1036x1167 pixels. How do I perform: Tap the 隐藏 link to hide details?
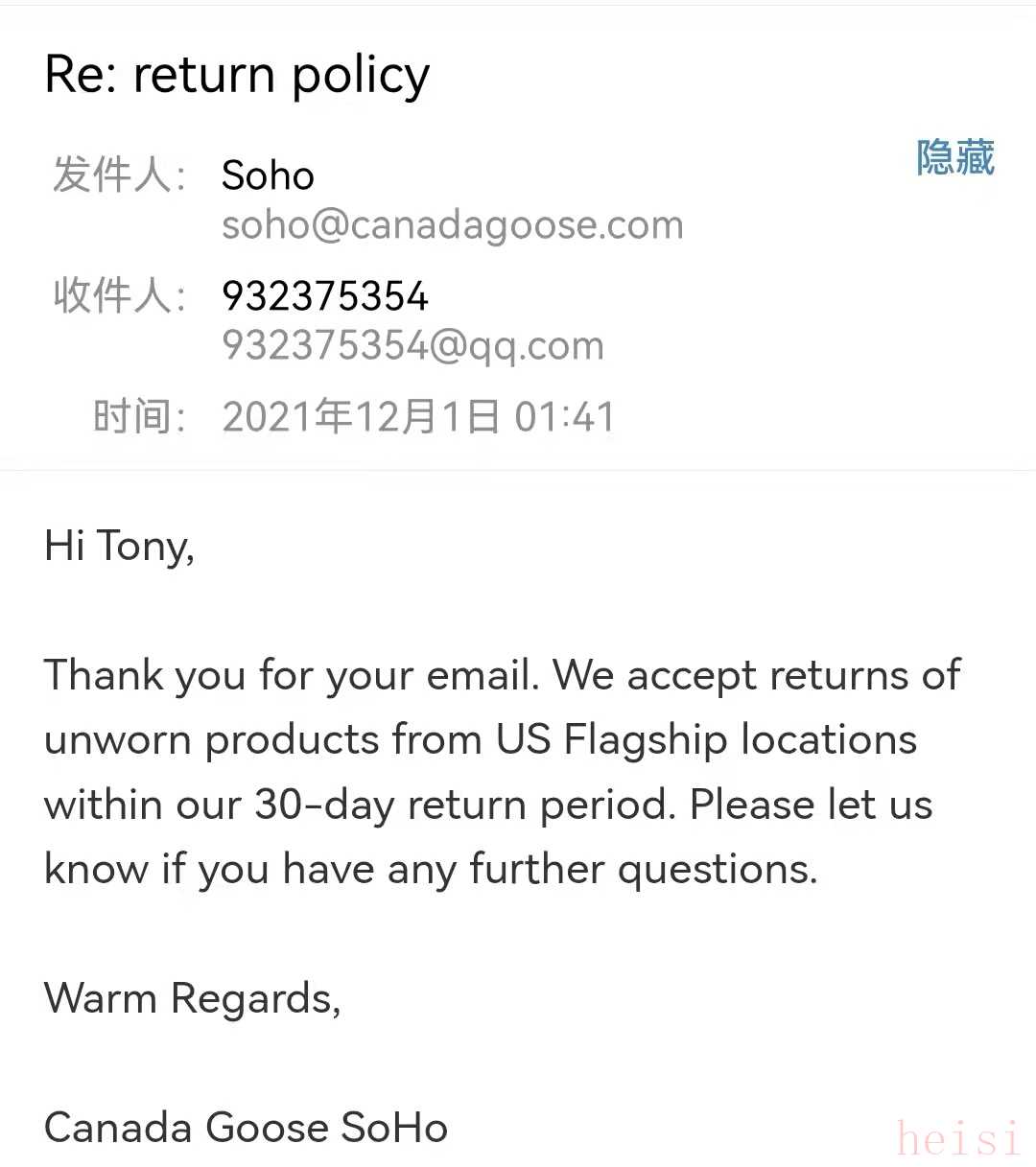click(x=954, y=157)
